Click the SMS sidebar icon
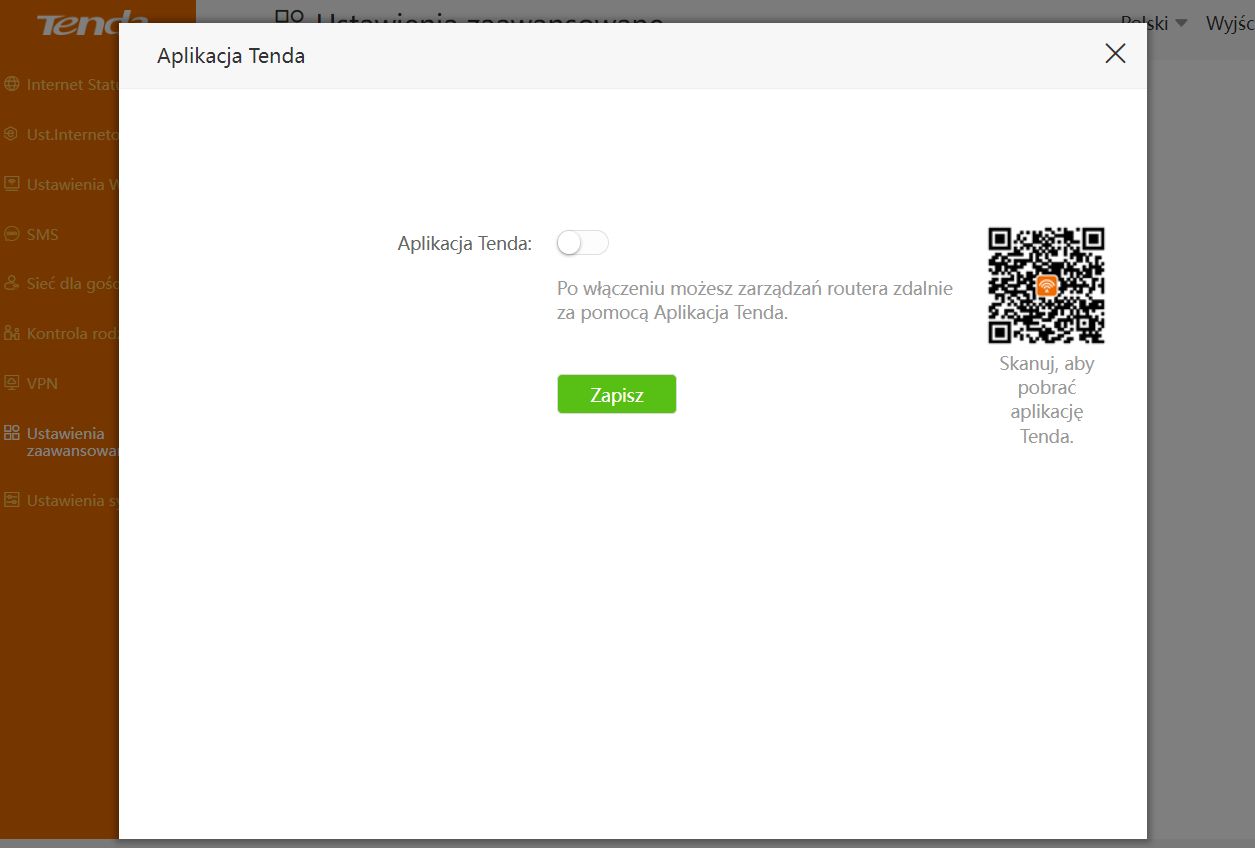The image size is (1255, 848). pyautogui.click(x=12, y=234)
